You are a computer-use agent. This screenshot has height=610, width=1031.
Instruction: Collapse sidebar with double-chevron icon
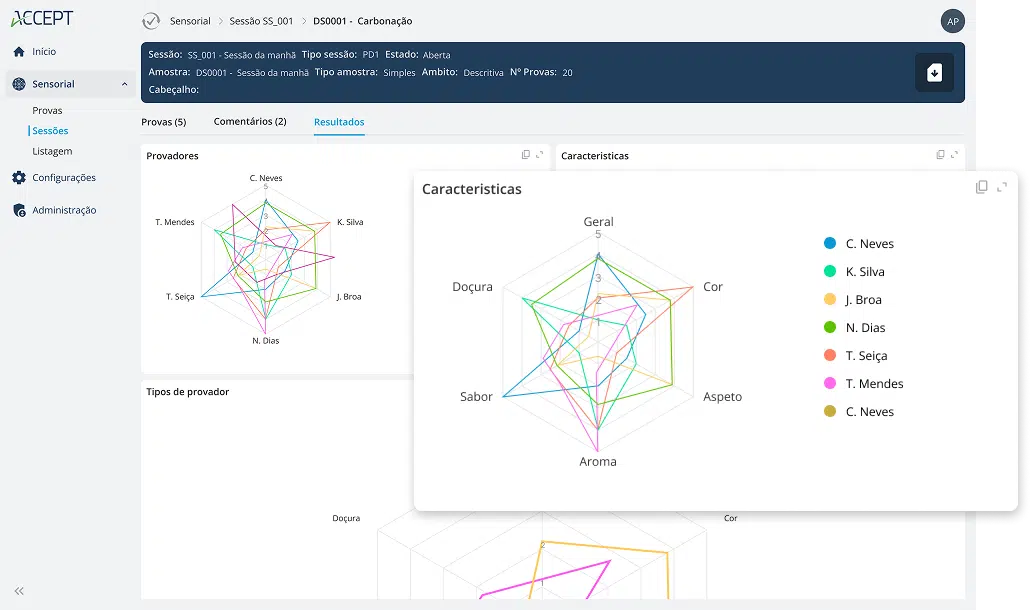[19, 591]
